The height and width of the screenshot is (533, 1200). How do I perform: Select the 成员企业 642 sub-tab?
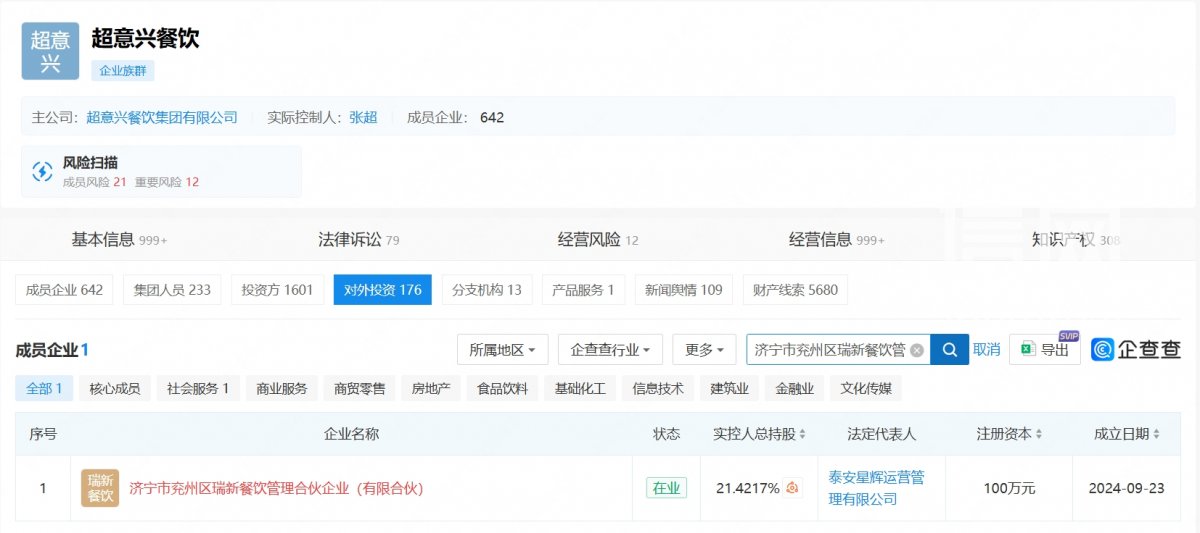click(x=64, y=290)
